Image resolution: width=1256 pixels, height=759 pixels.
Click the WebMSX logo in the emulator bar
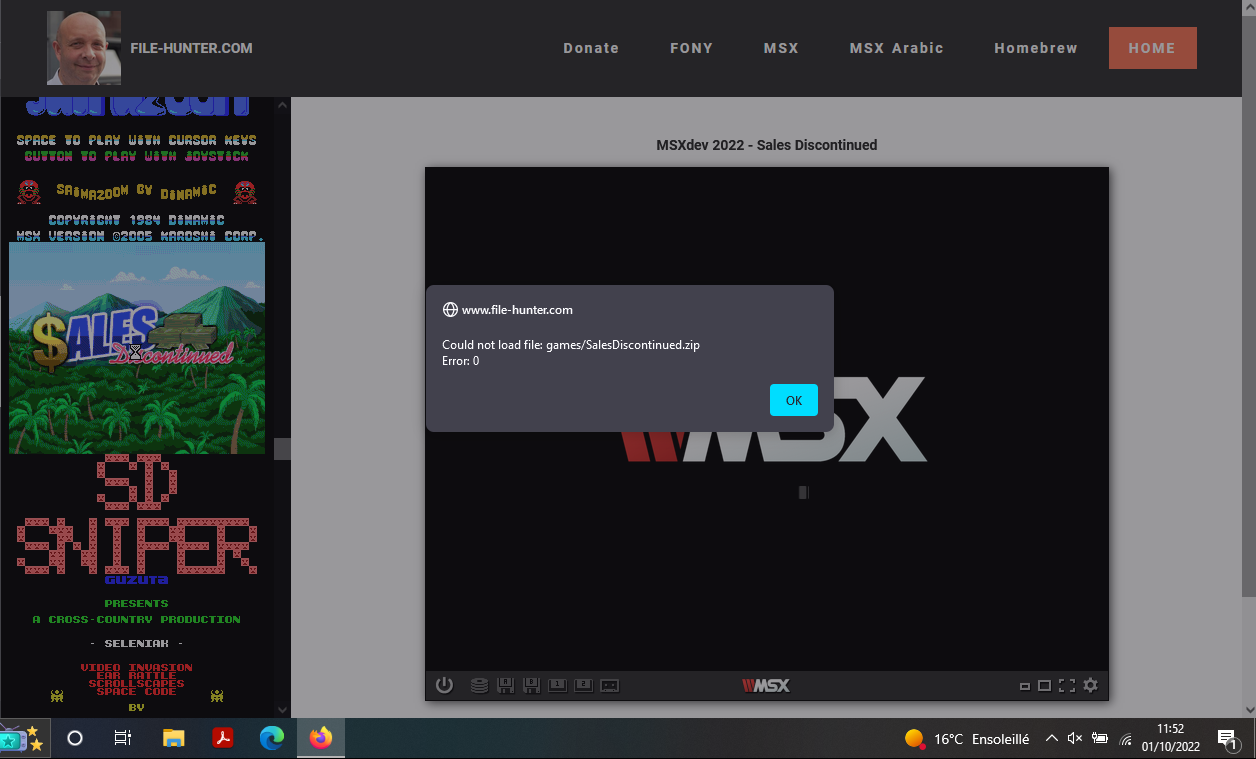766,685
